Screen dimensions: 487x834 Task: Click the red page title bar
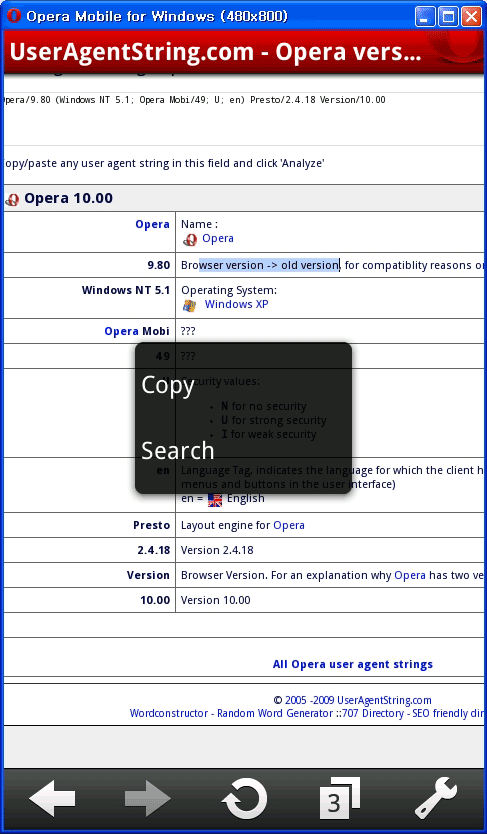click(x=244, y=53)
